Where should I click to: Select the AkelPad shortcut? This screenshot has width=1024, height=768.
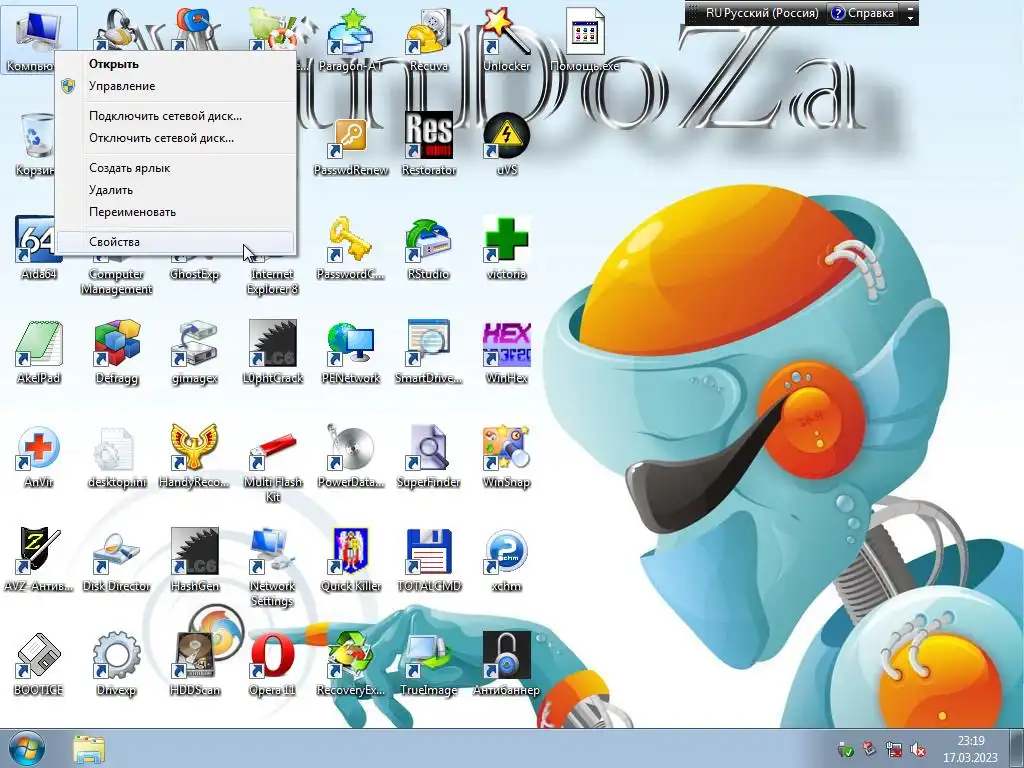39,353
